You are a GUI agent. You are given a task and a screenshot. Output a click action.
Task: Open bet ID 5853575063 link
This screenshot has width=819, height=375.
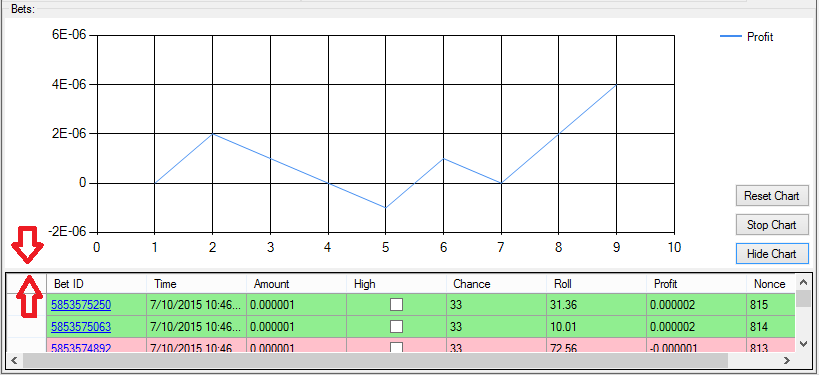[81, 326]
